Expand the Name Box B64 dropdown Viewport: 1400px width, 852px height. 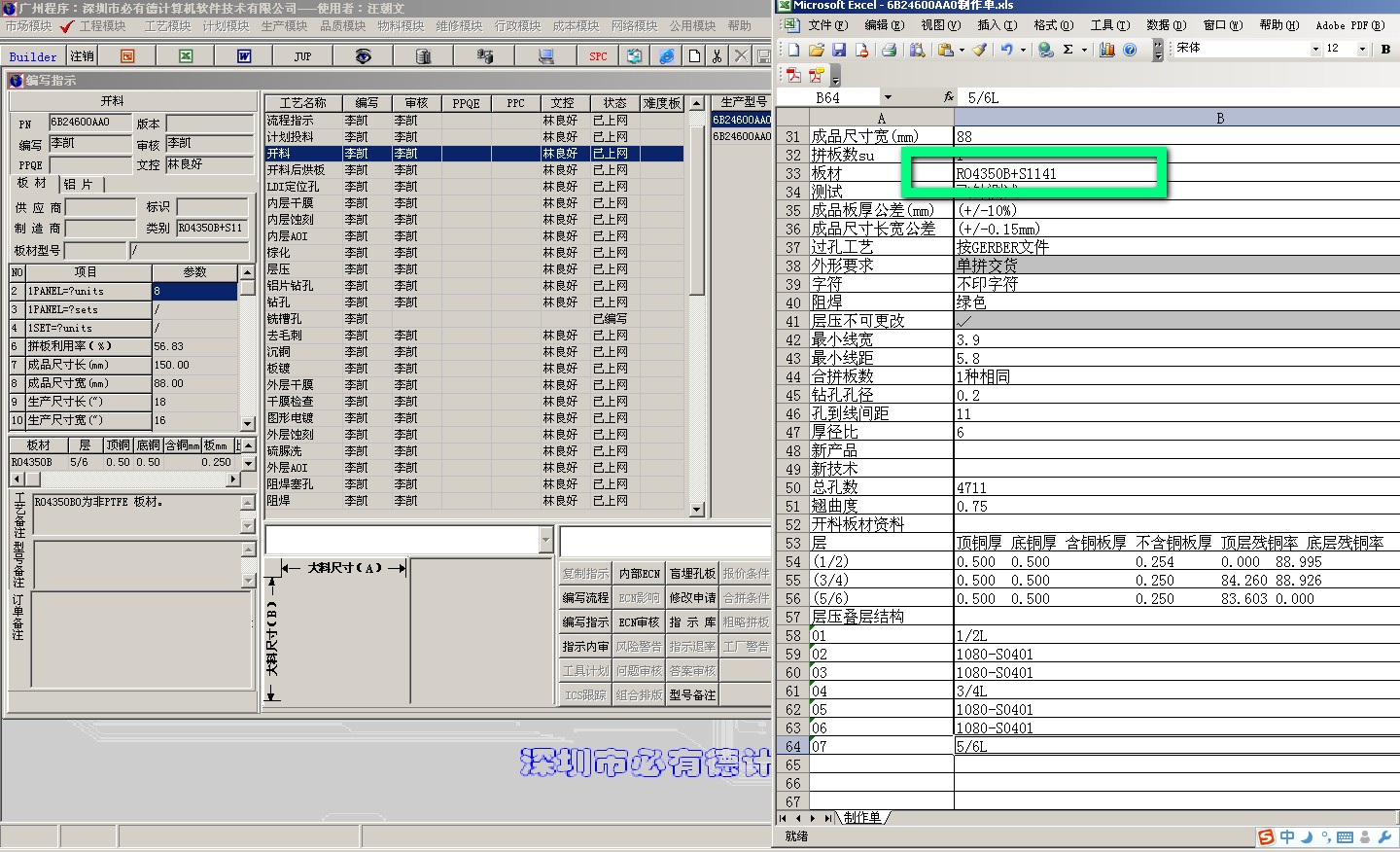(x=888, y=97)
